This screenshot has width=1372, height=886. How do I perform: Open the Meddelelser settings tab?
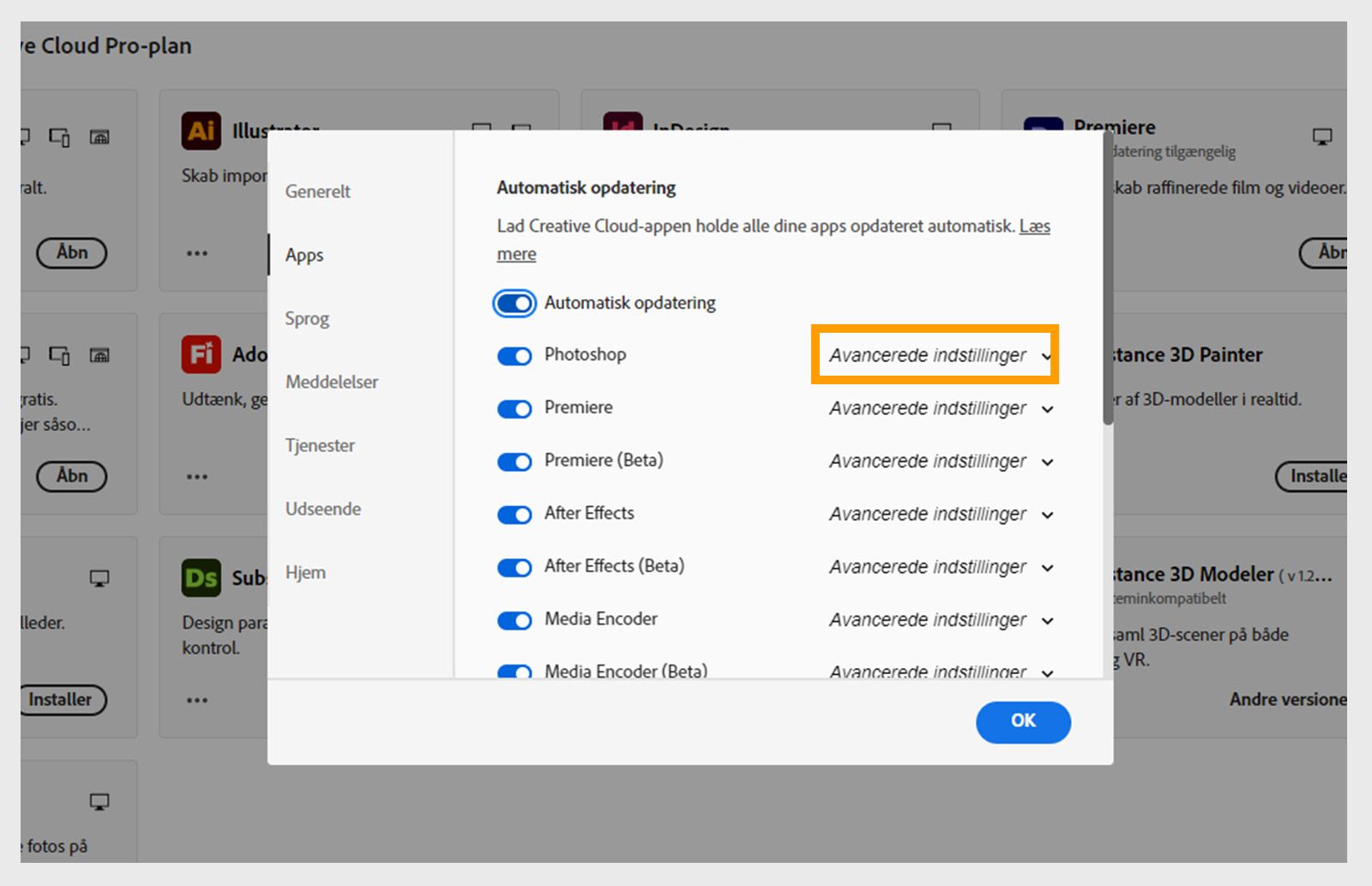[x=332, y=382]
